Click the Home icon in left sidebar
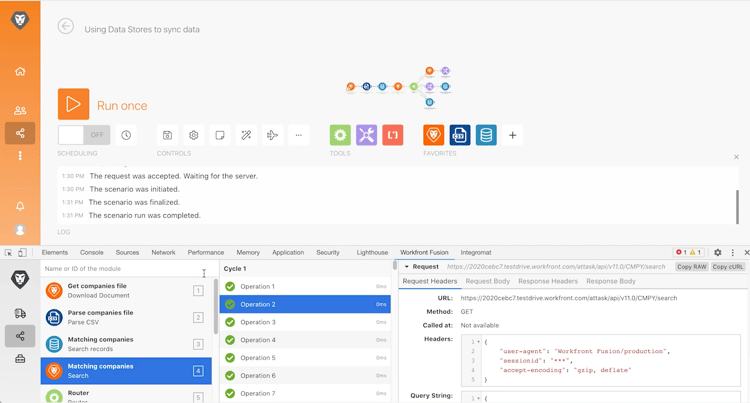Screen dimensions: 750x403 coord(20,71)
